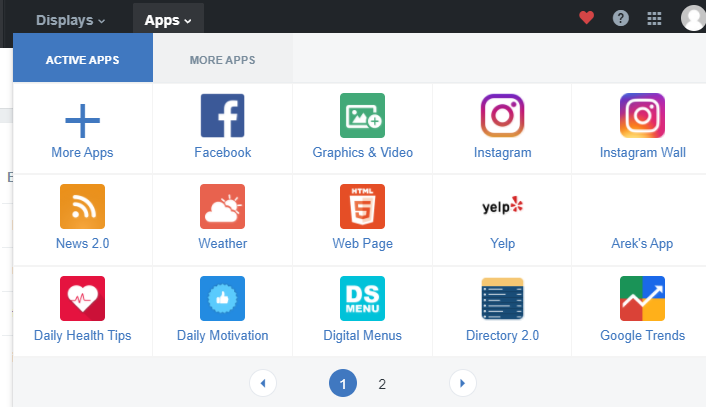Click the Arek's App link

click(642, 243)
